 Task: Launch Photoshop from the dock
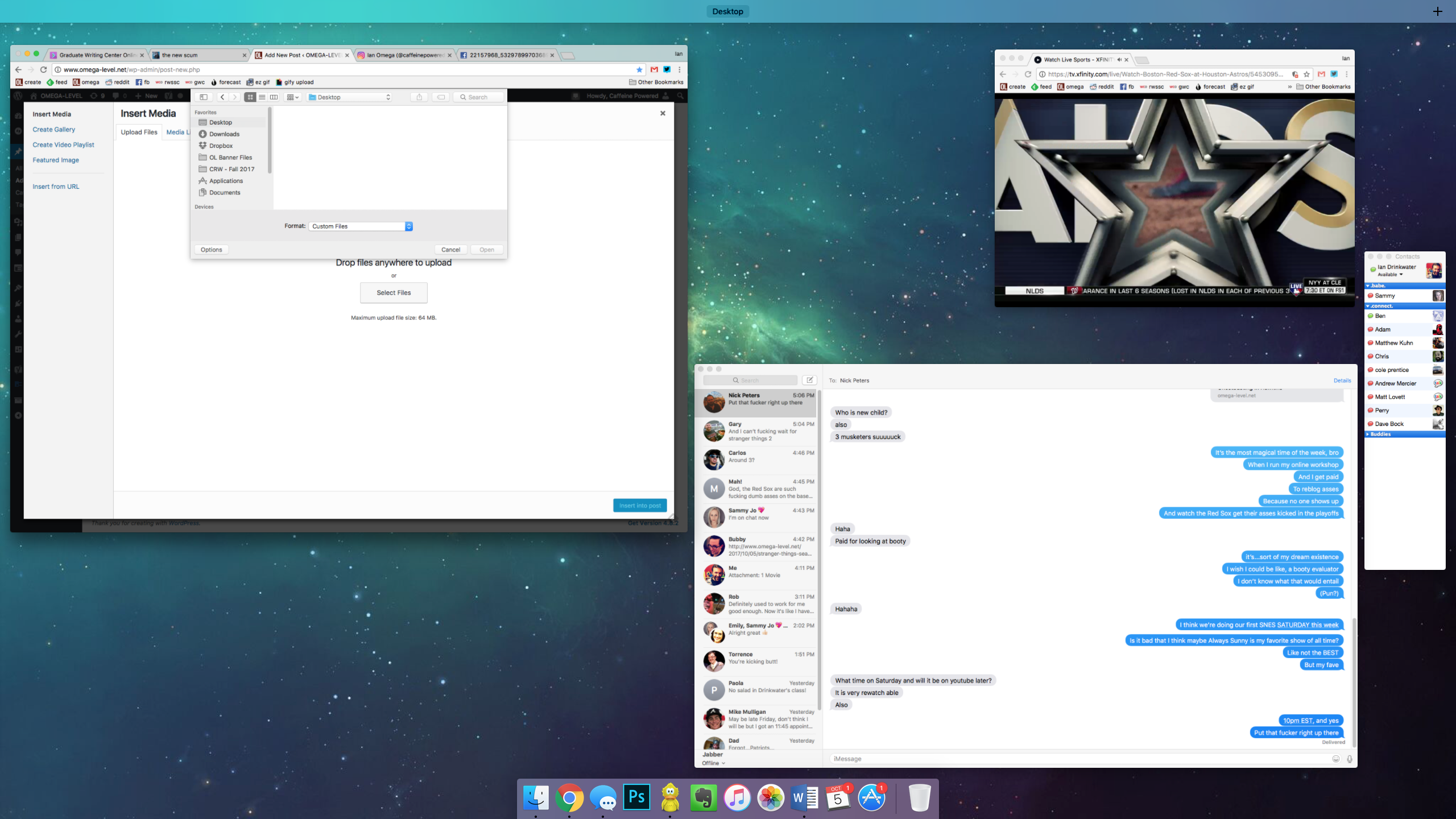[636, 797]
